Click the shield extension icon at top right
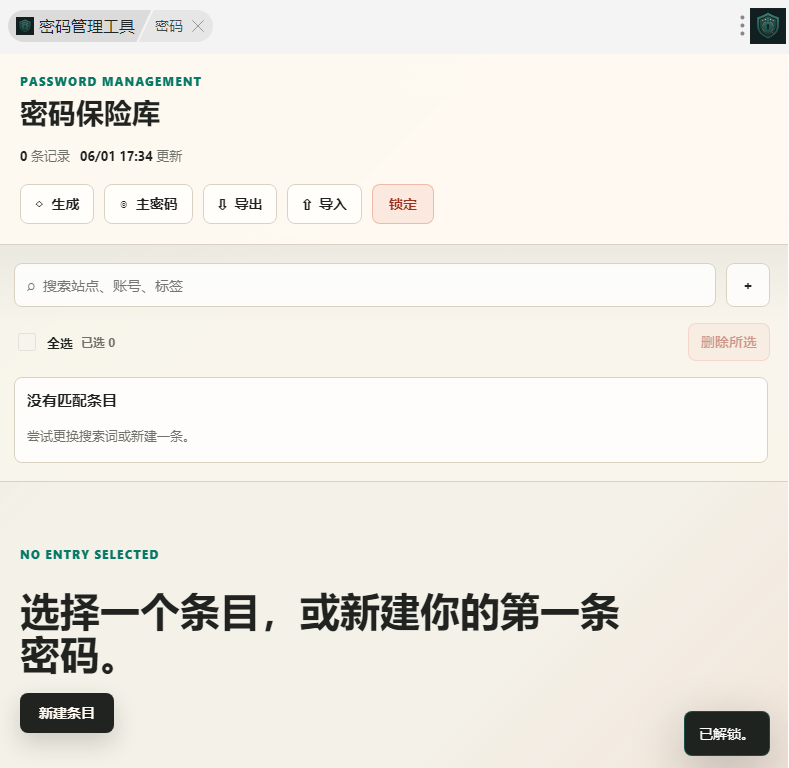Image resolution: width=789 pixels, height=768 pixels. click(x=767, y=26)
